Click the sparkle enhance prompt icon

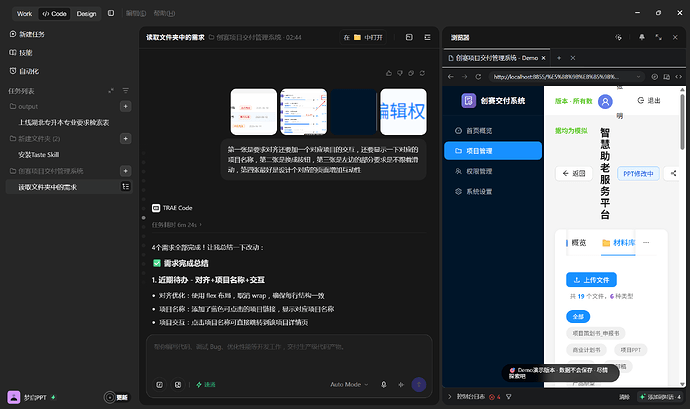401,384
